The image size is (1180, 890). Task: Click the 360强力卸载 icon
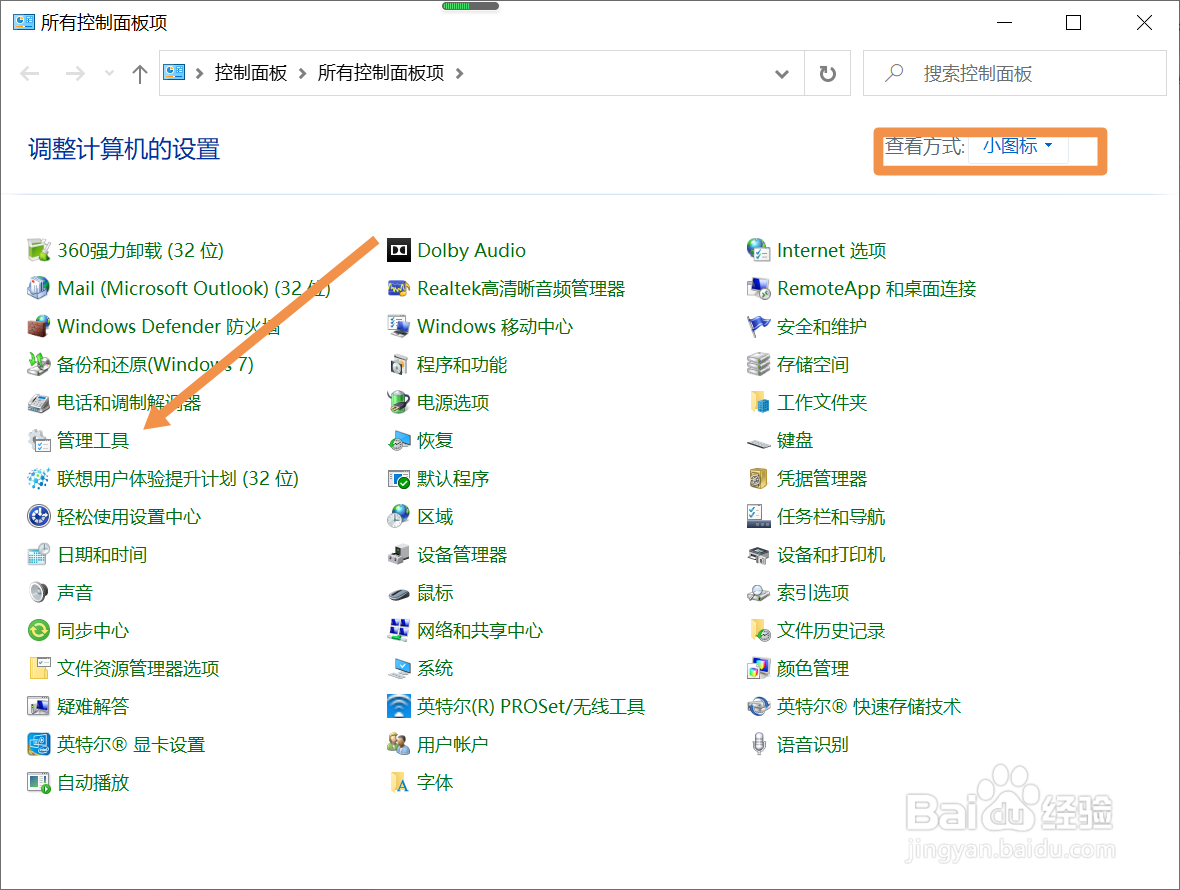coord(38,250)
